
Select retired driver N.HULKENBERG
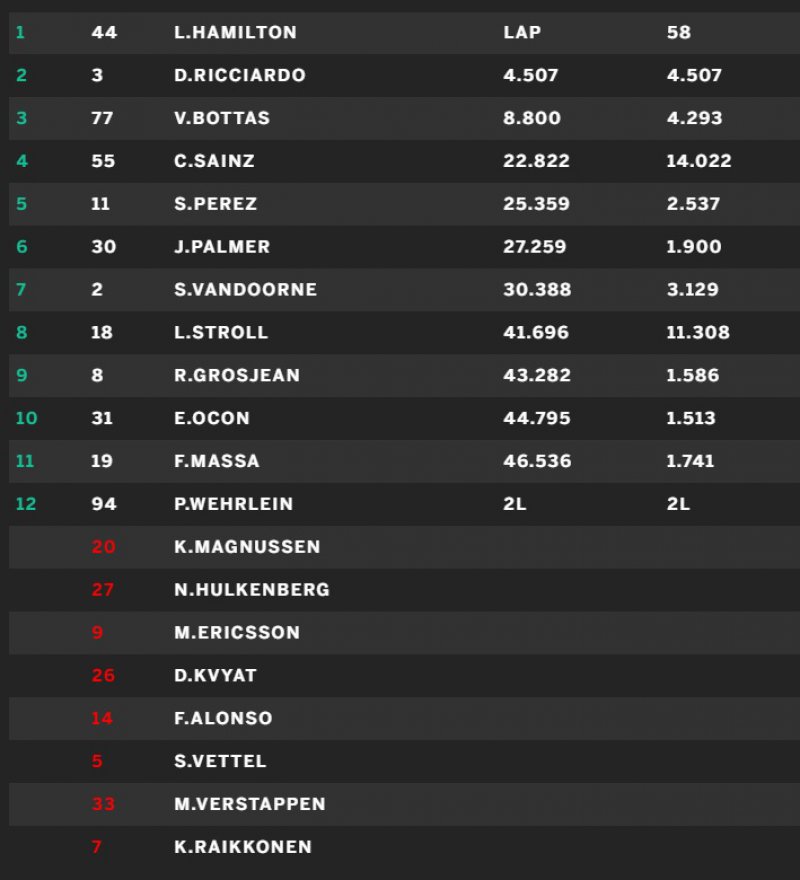tap(252, 590)
